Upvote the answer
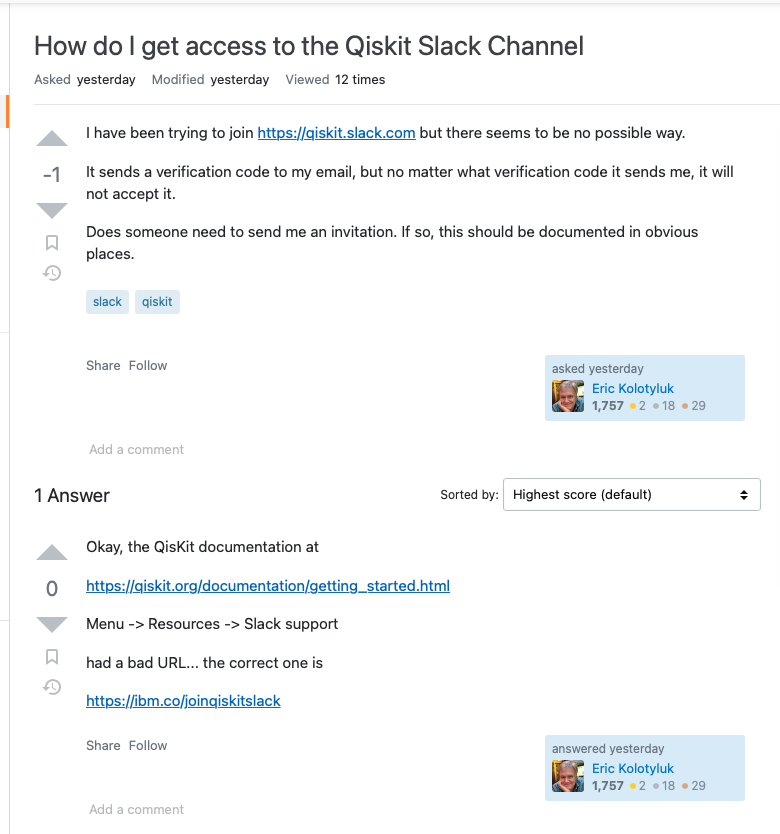 (52, 553)
